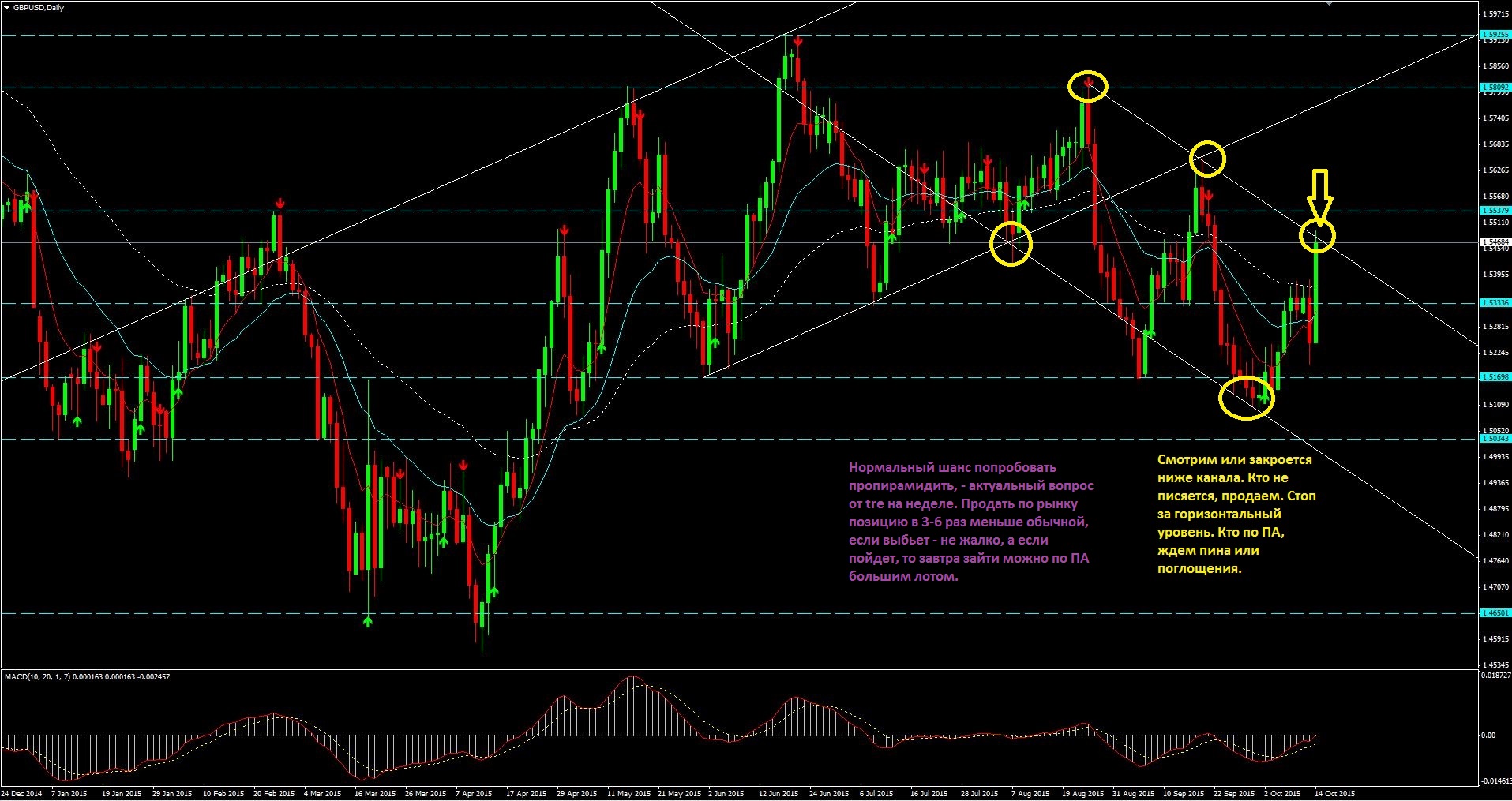Click the 14 Oct 2015 date label
Image resolution: width=1512 pixels, height=801 pixels.
pos(1335,794)
